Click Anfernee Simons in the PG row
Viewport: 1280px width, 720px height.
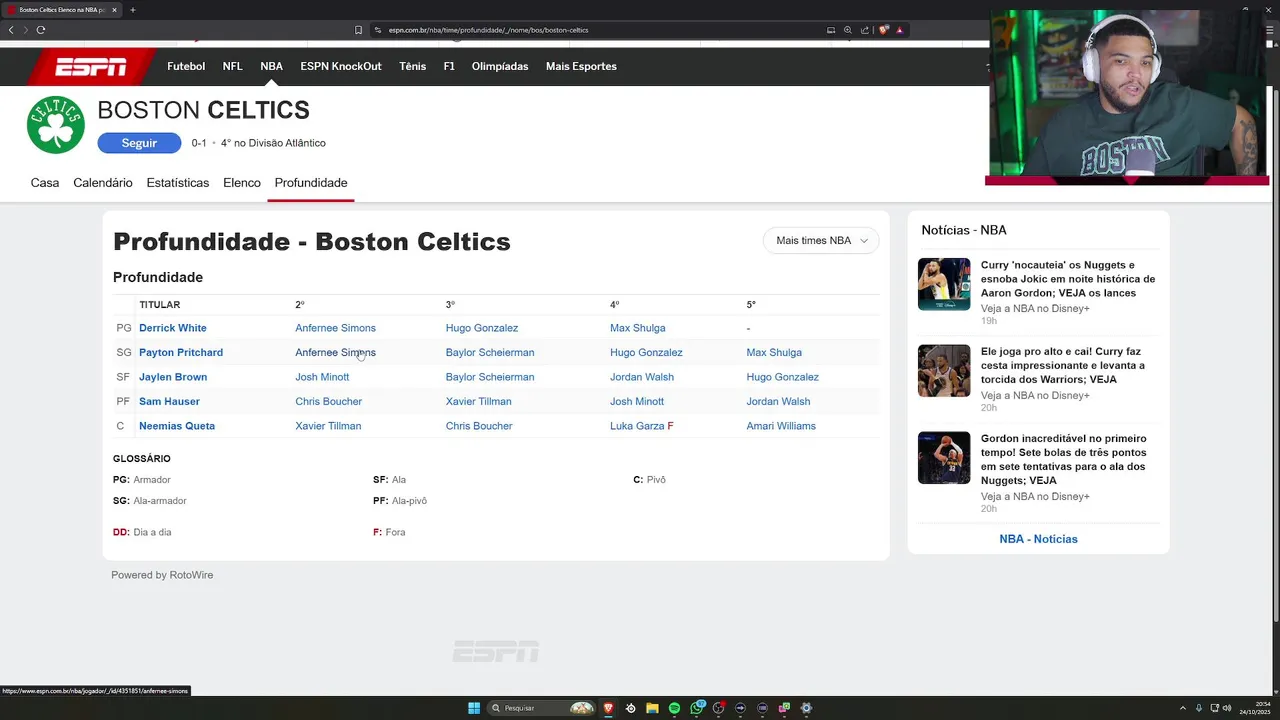point(335,328)
